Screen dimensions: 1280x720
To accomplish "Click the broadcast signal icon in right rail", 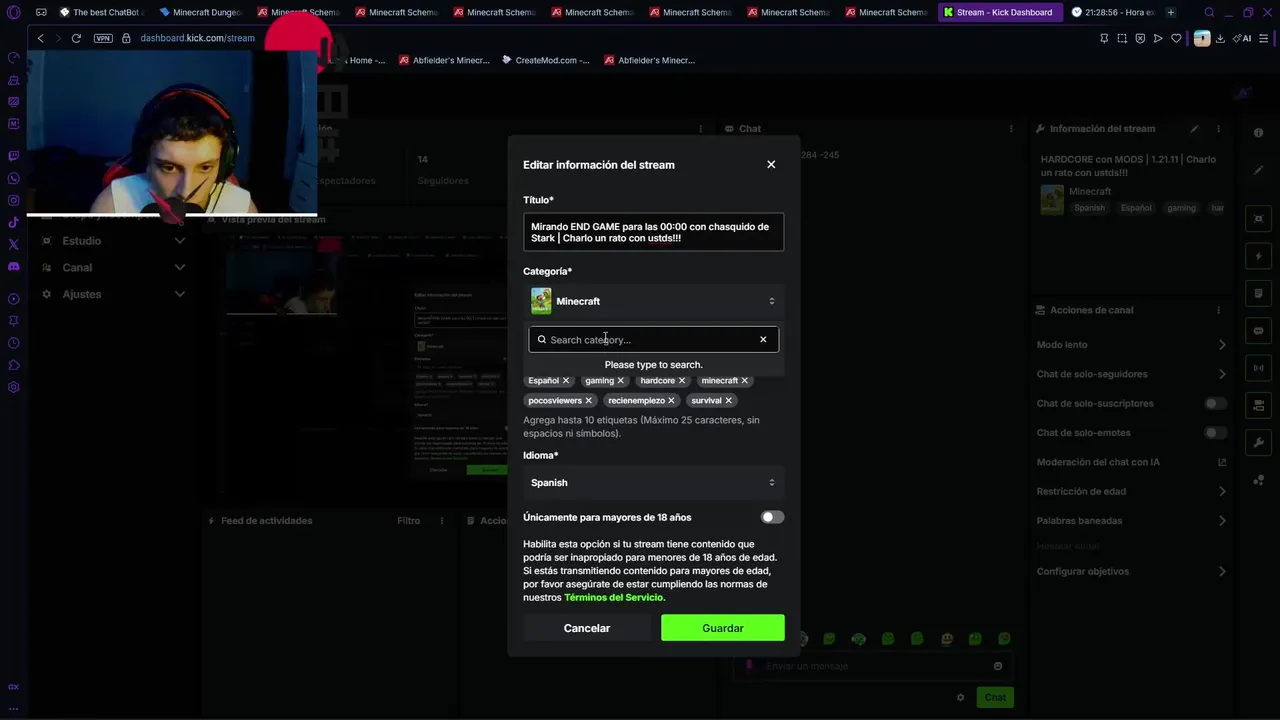I will 1258,368.
